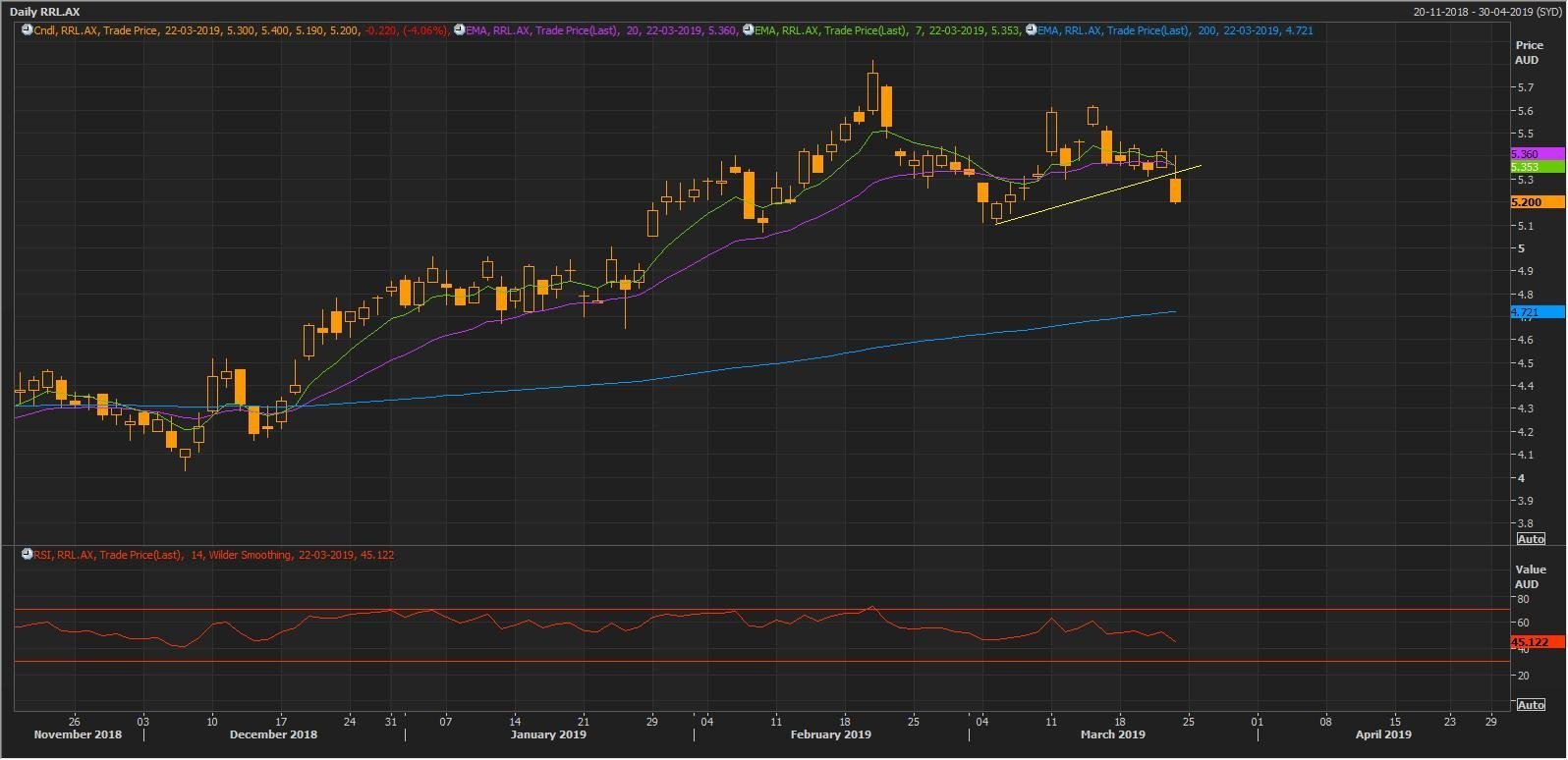Screen dimensions: 1568x760
Task: Click the 20 level on RSI axis
Action: 1526,676
